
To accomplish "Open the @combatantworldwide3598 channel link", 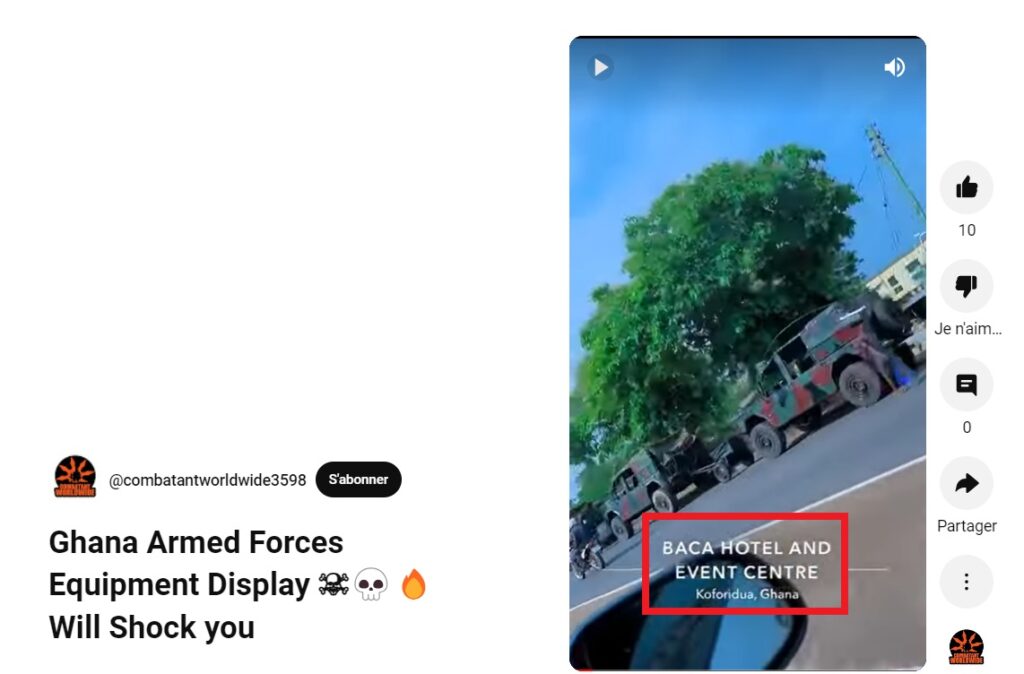I will [x=207, y=480].
